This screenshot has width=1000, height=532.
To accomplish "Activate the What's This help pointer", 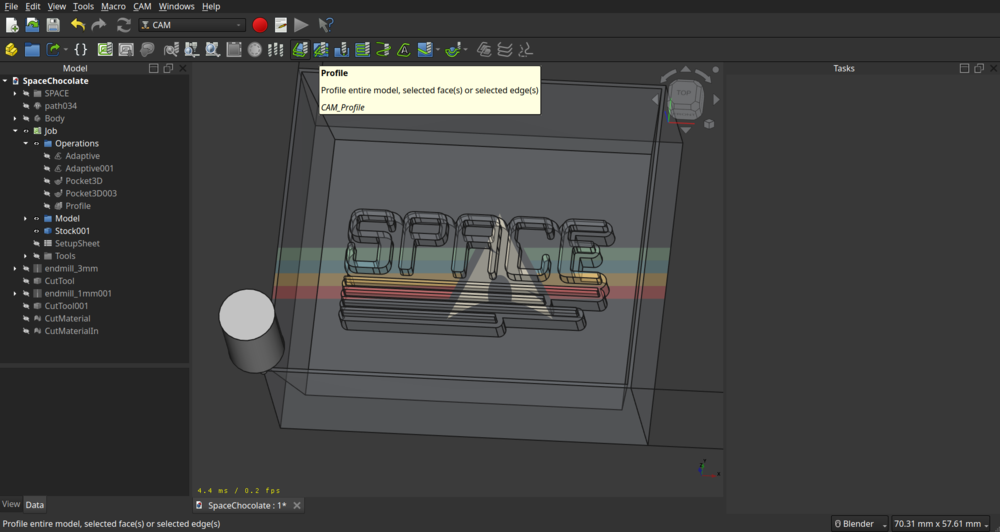I will point(325,25).
